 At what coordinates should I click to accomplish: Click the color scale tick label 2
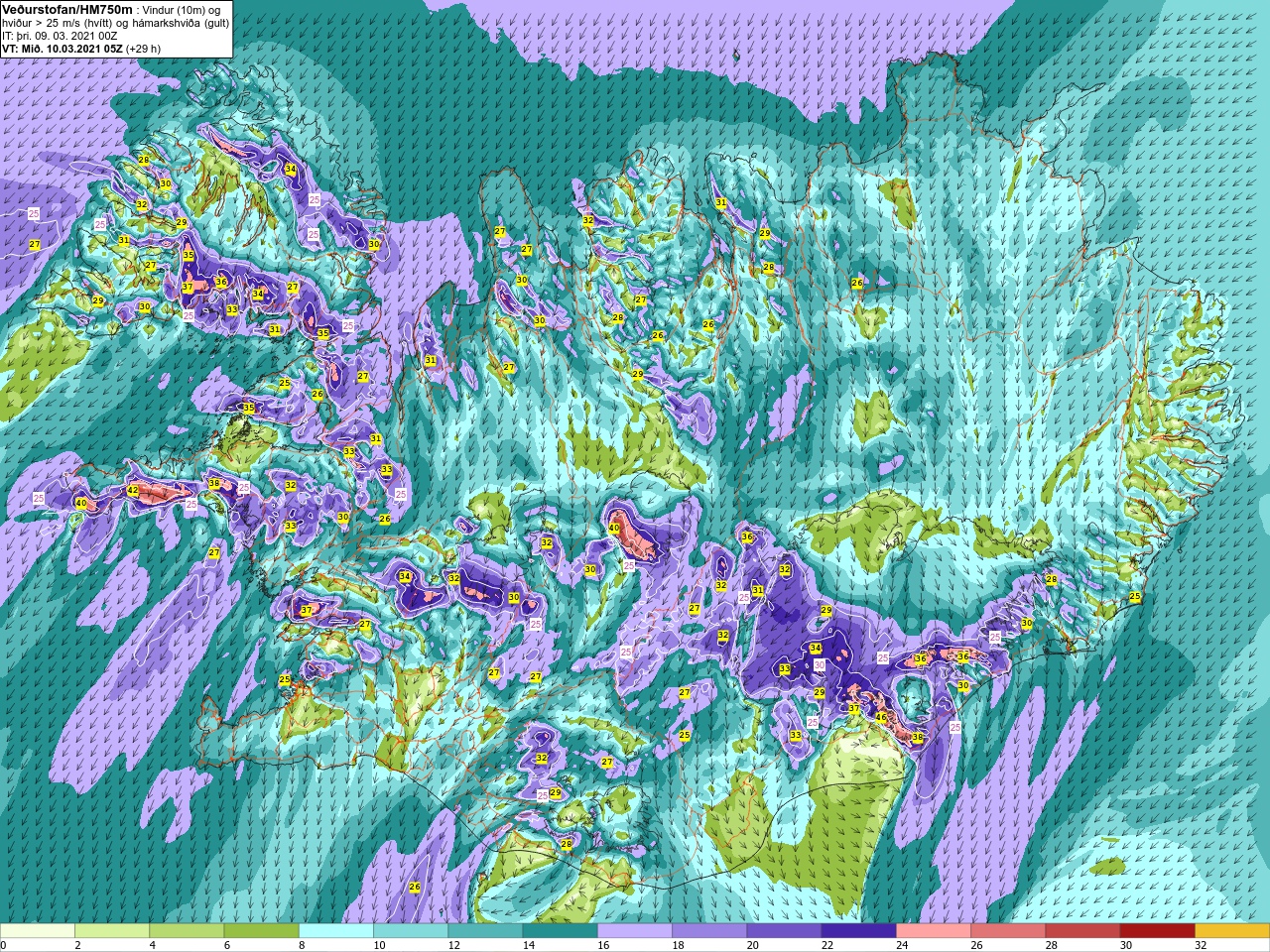click(x=76, y=945)
